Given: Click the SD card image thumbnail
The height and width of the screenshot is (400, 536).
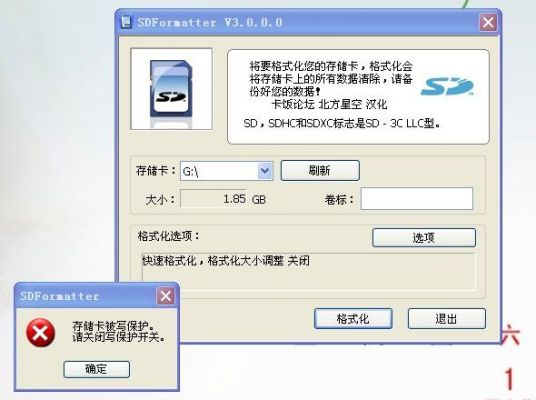Looking at the screenshot, I should point(171,89).
